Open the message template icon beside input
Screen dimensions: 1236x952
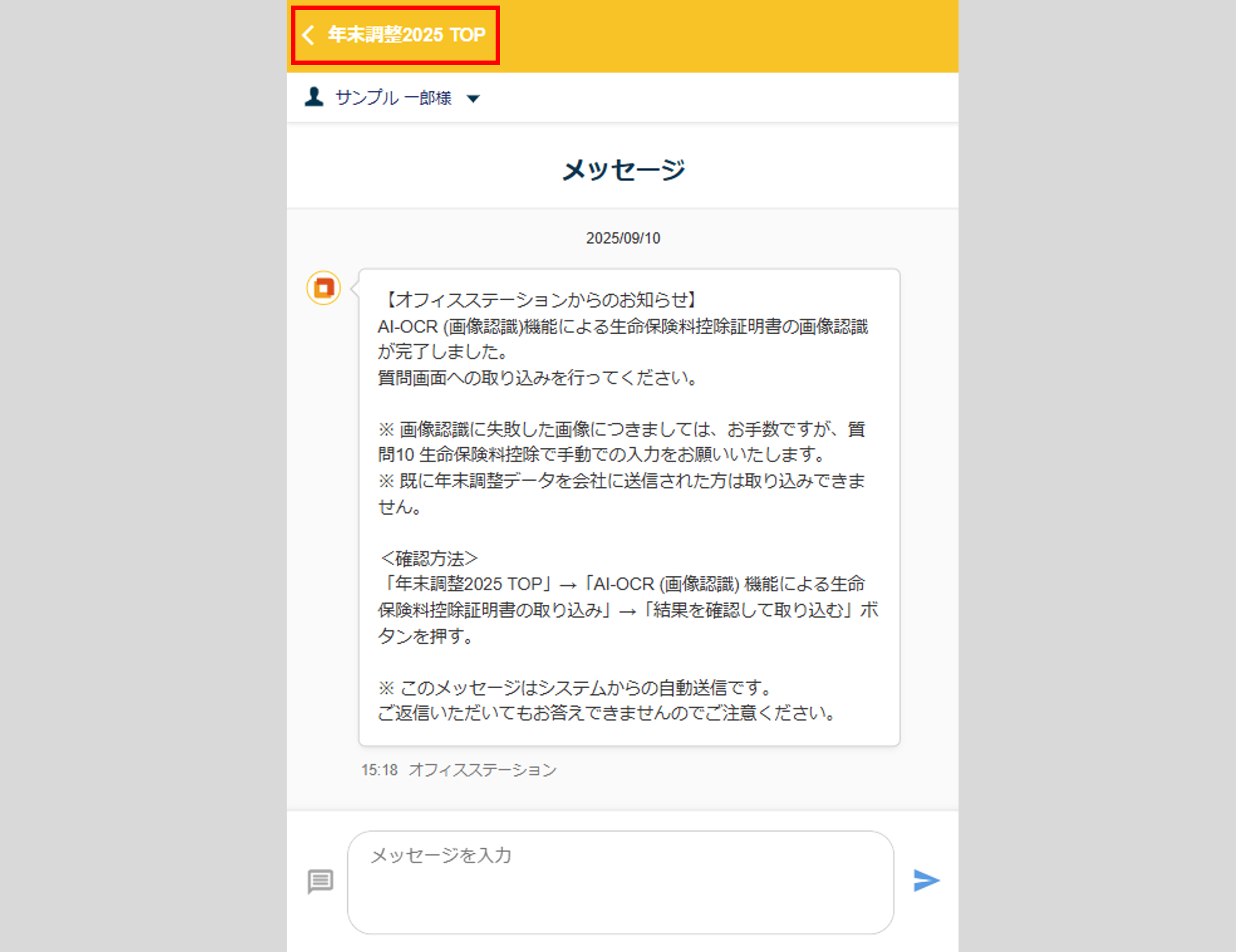320,881
